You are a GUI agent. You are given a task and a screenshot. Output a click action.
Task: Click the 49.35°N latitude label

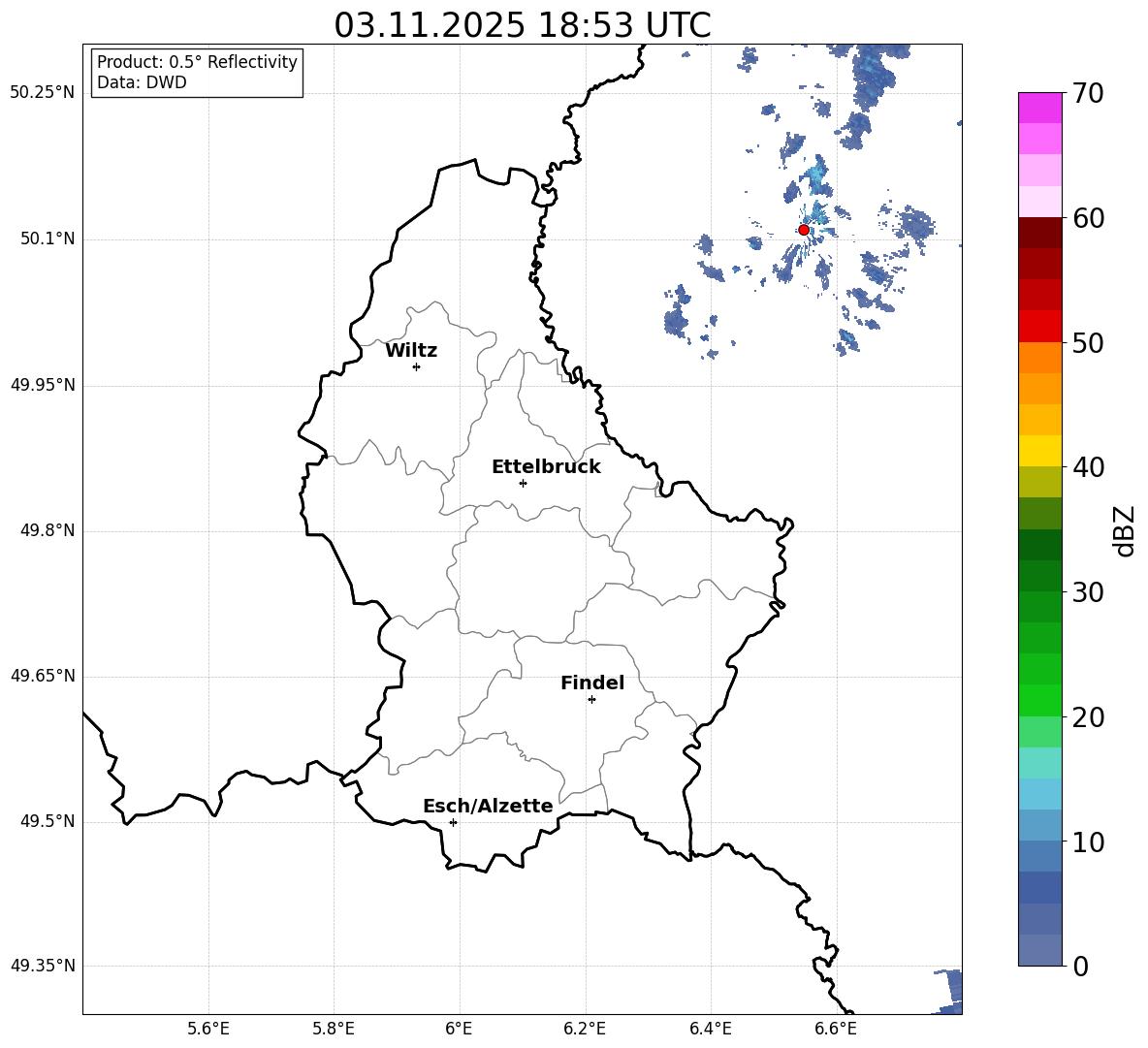(43, 966)
